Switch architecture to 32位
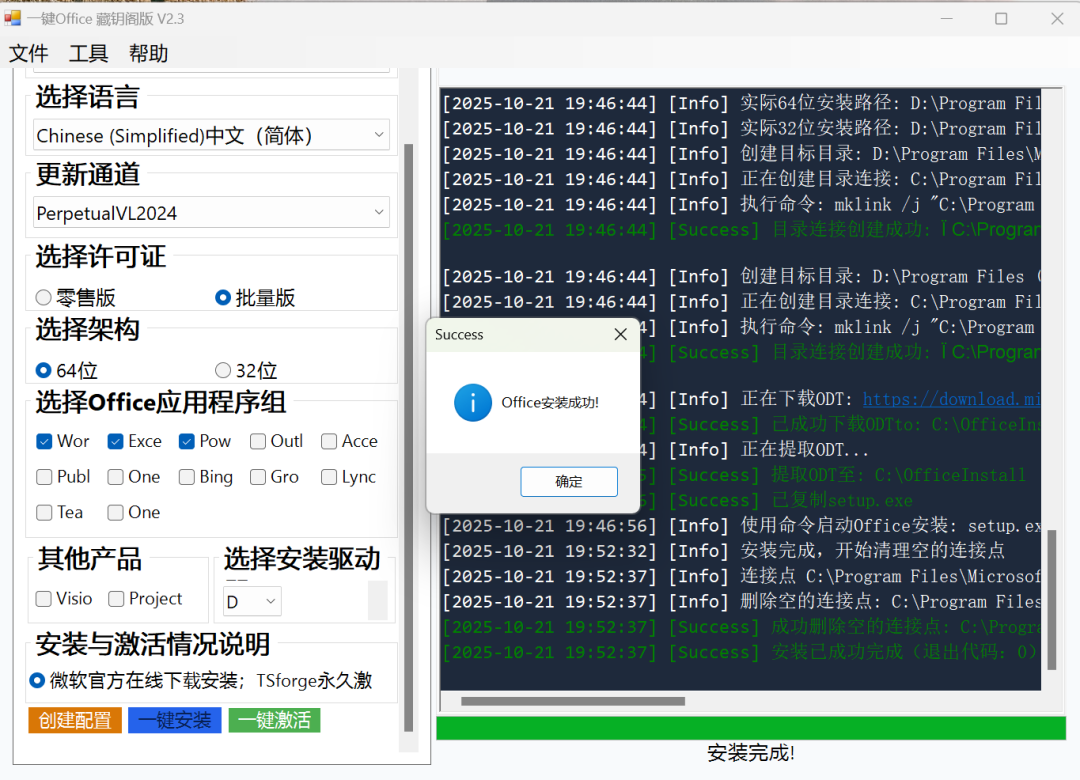Image resolution: width=1080 pixels, height=780 pixels. [223, 370]
